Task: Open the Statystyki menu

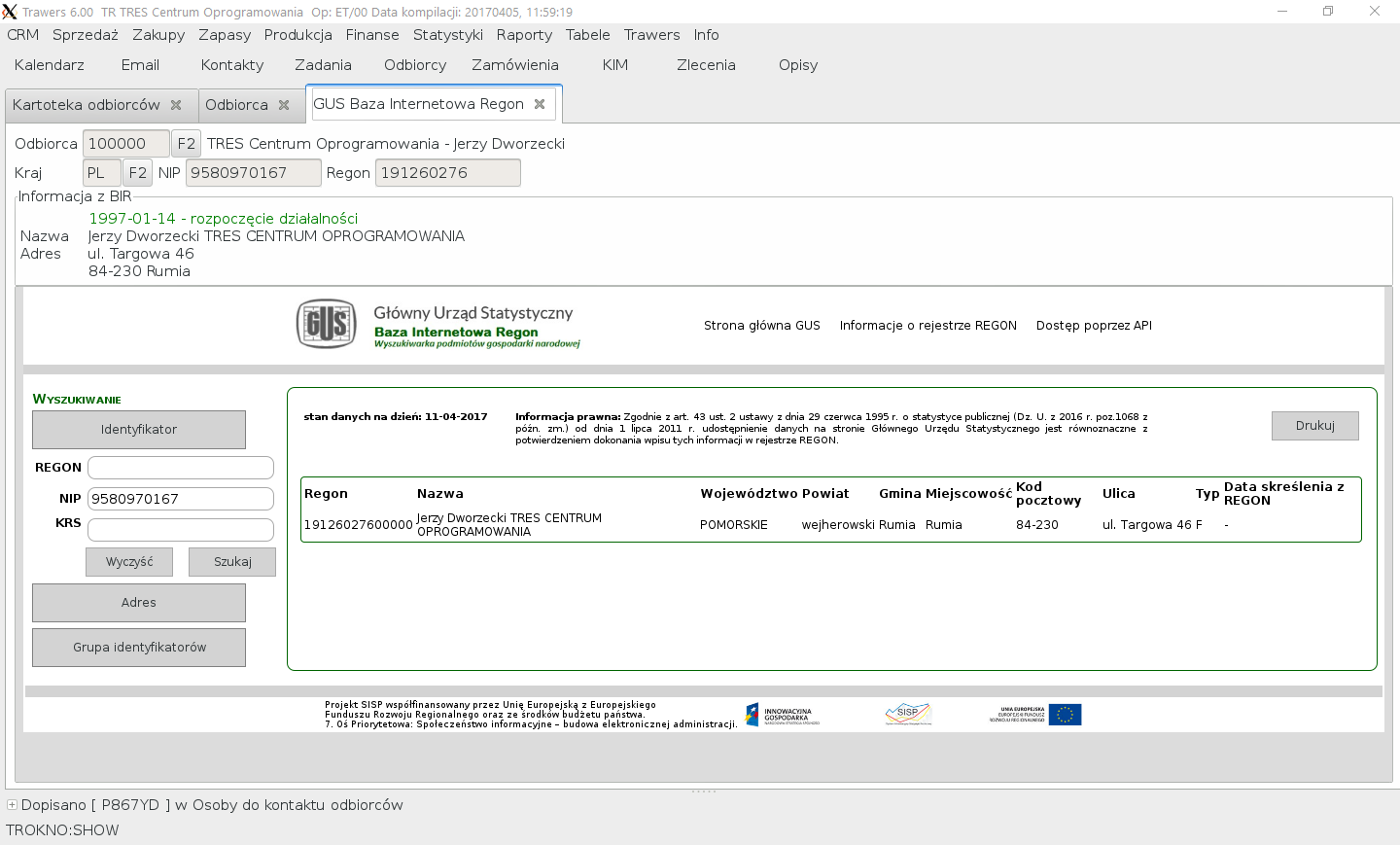Action: 448,35
